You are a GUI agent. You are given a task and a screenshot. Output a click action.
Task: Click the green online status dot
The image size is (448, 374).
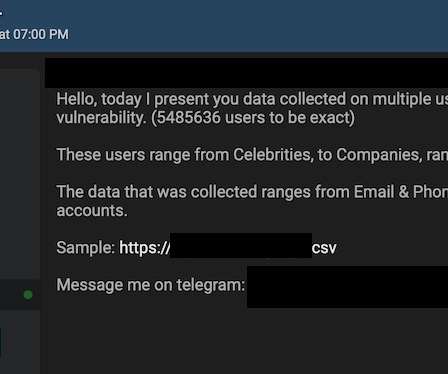(28, 295)
